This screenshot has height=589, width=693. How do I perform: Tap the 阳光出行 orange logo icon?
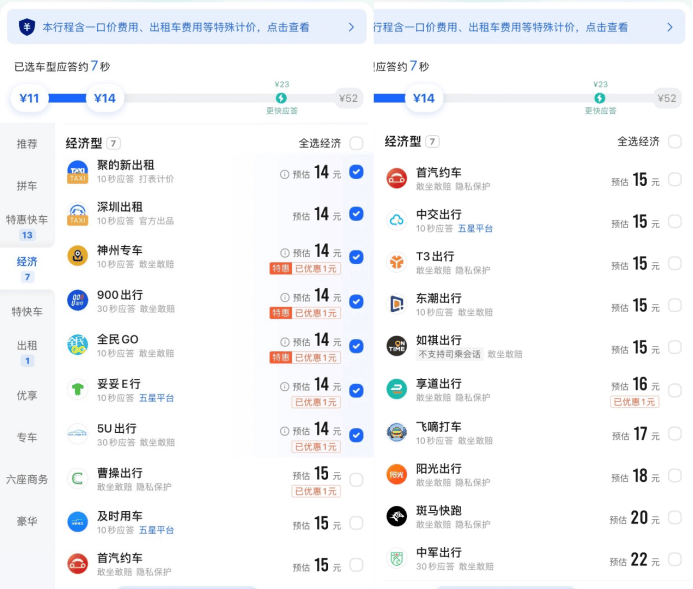point(396,475)
